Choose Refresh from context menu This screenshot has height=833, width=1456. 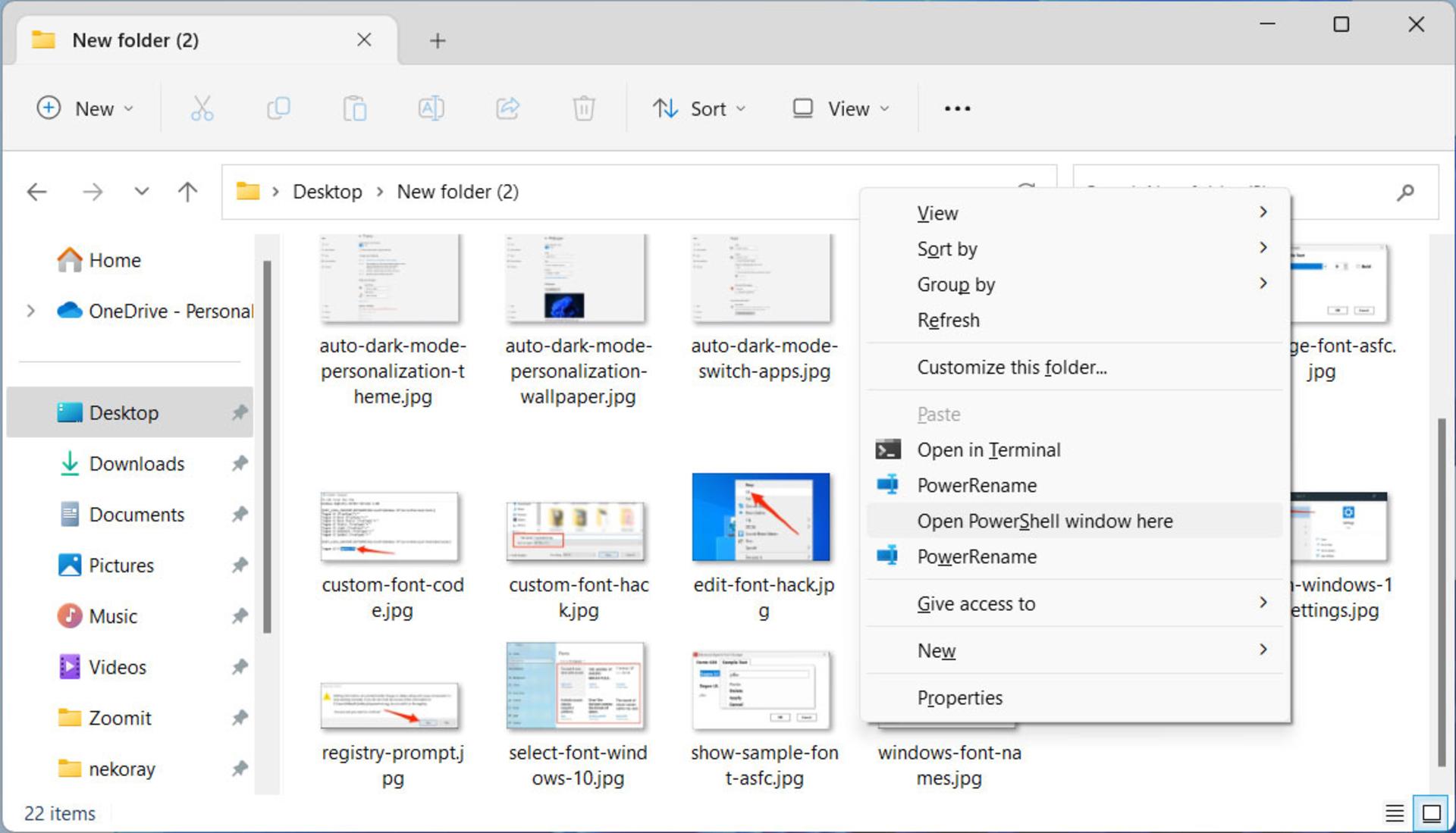[x=1075, y=320]
